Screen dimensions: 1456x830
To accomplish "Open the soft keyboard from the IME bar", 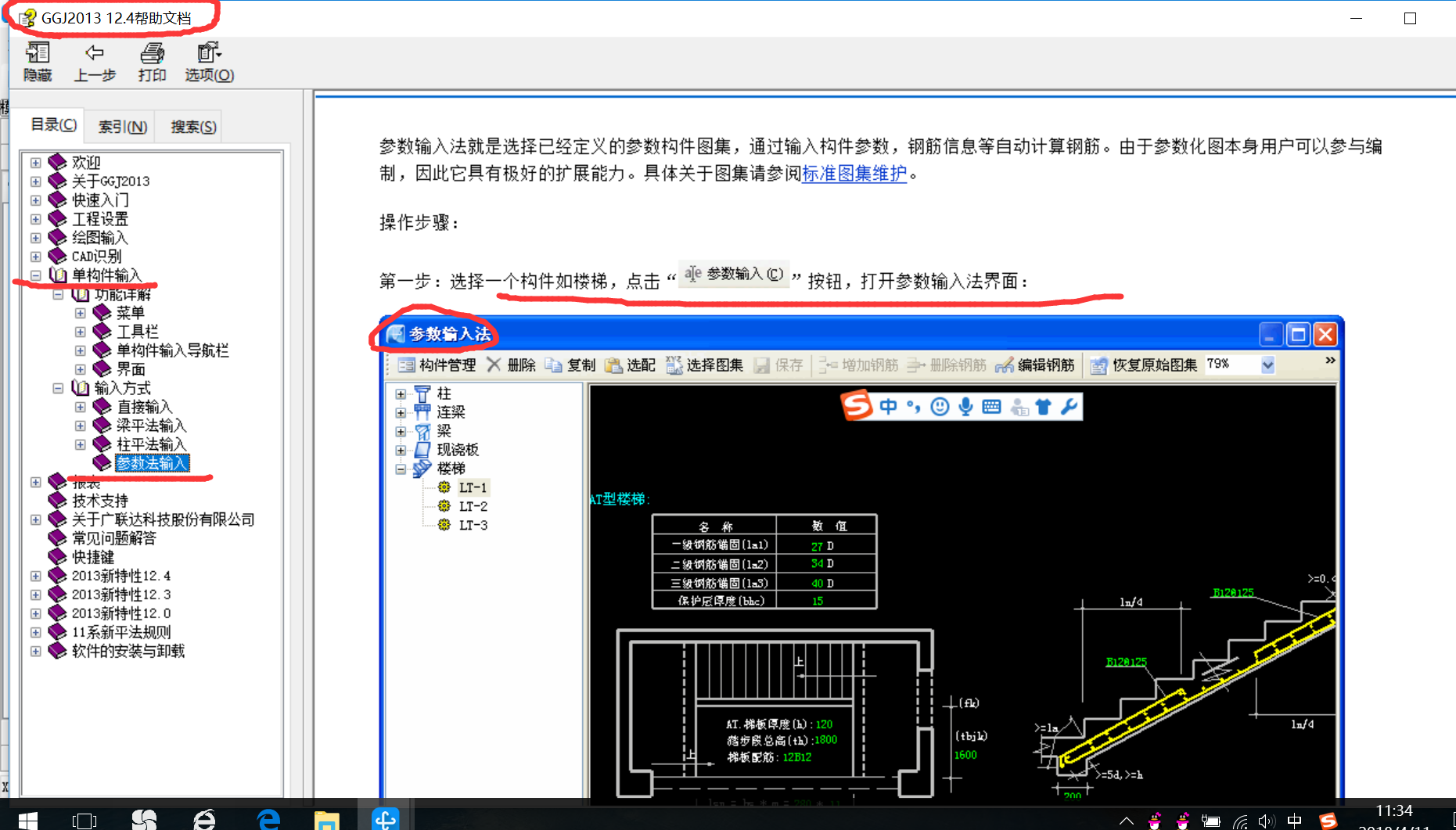I will point(991,406).
